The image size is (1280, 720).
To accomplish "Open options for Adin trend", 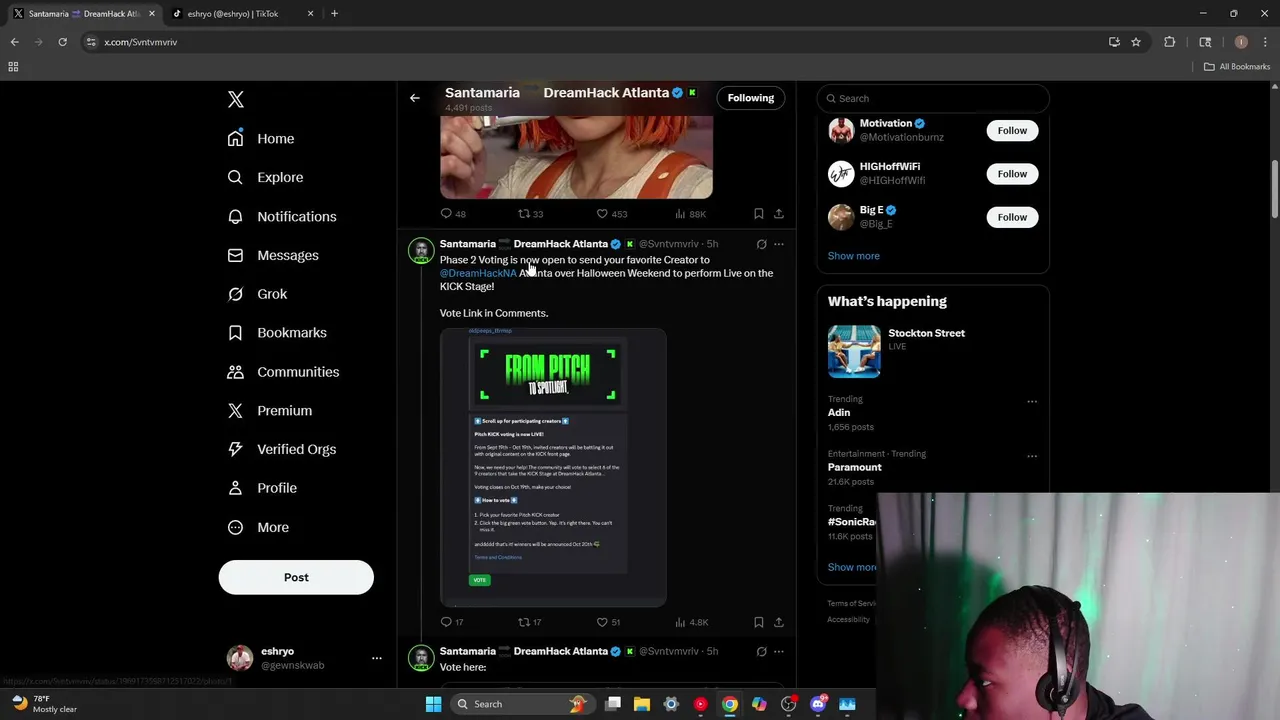I will 1031,402.
